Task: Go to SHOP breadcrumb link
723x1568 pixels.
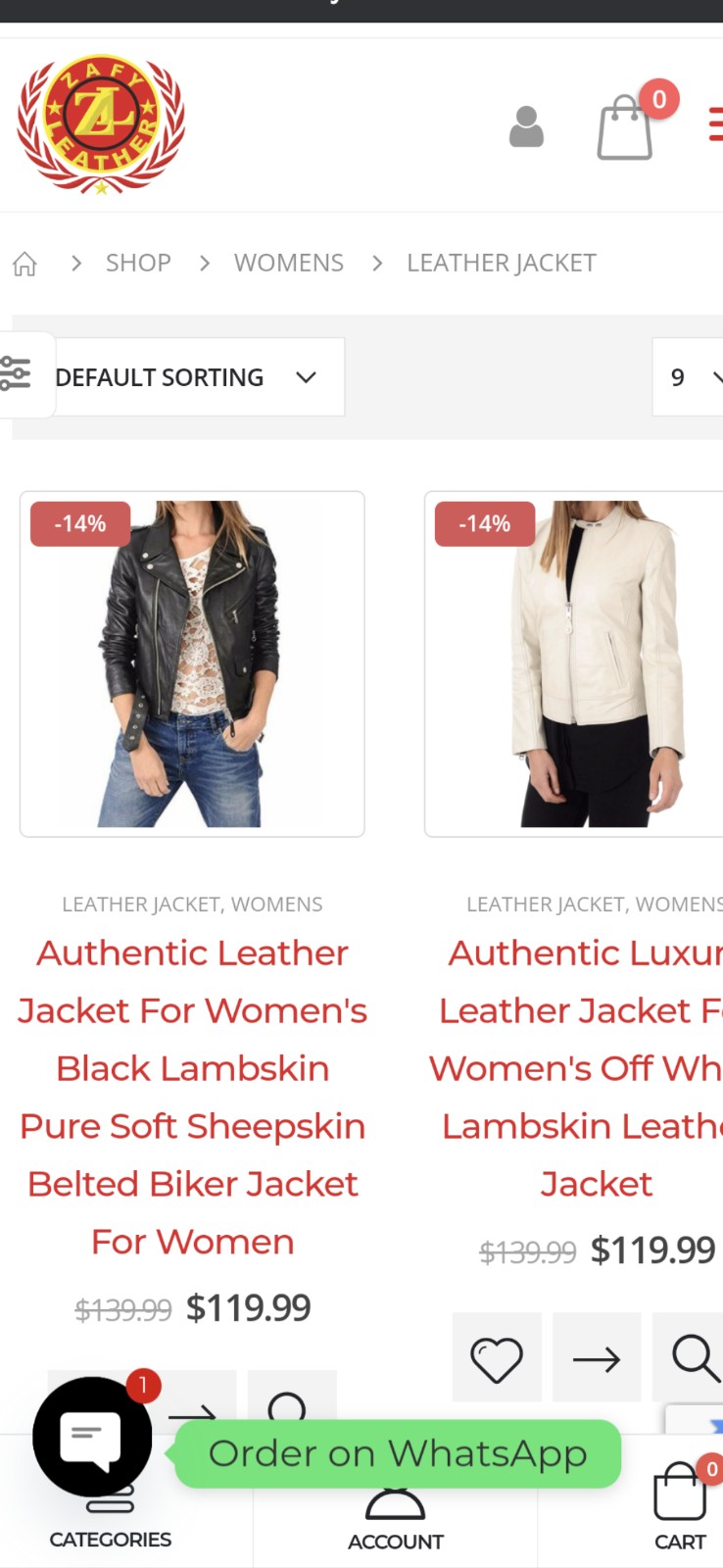Action: coord(138,263)
